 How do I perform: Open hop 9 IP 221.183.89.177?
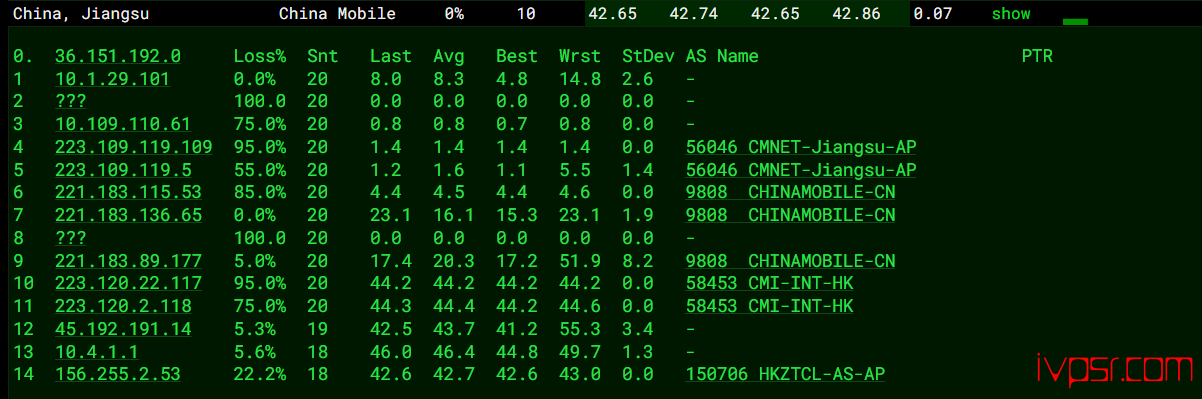pyautogui.click(x=128, y=260)
